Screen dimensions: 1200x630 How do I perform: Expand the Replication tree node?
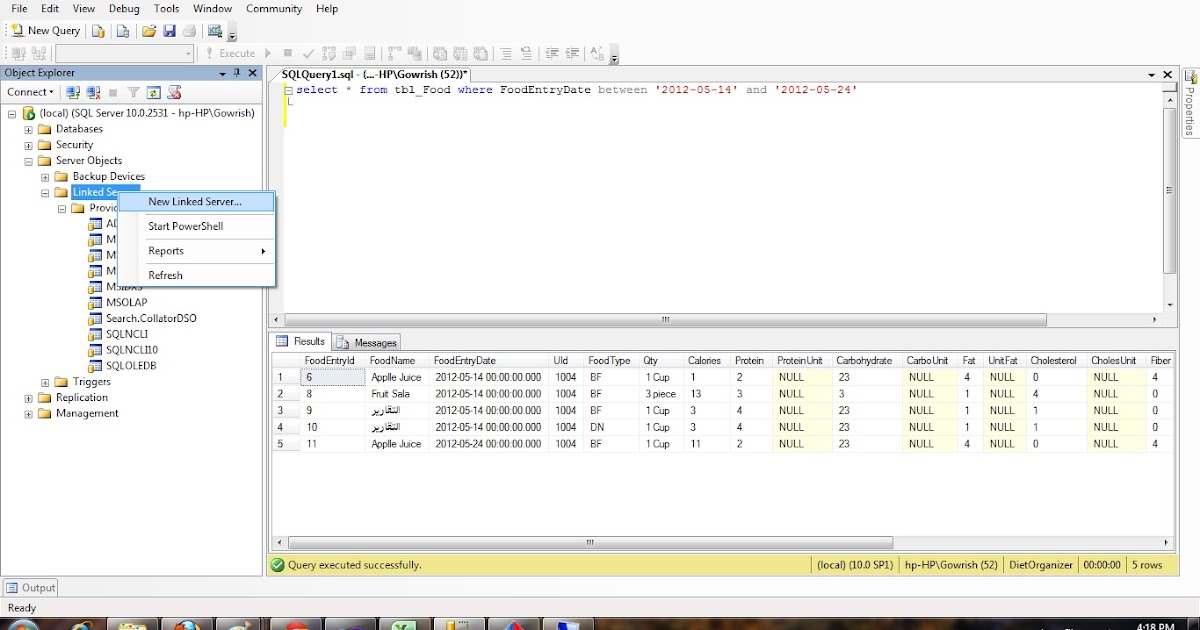(29, 397)
